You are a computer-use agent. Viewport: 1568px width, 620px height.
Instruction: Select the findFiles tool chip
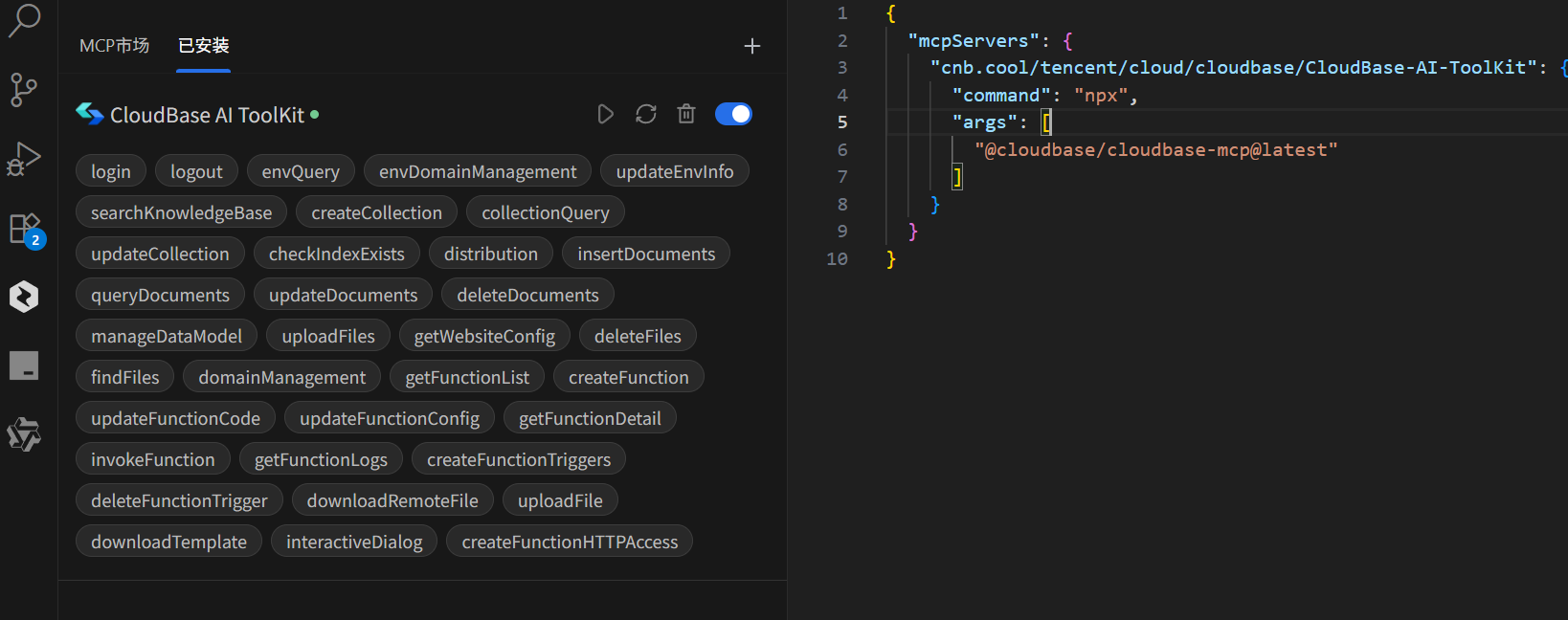click(124, 377)
